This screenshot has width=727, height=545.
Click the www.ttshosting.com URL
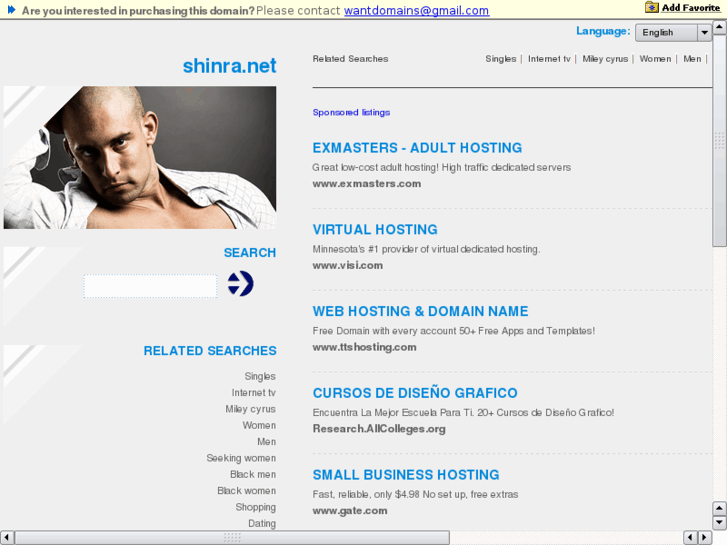[x=364, y=347]
